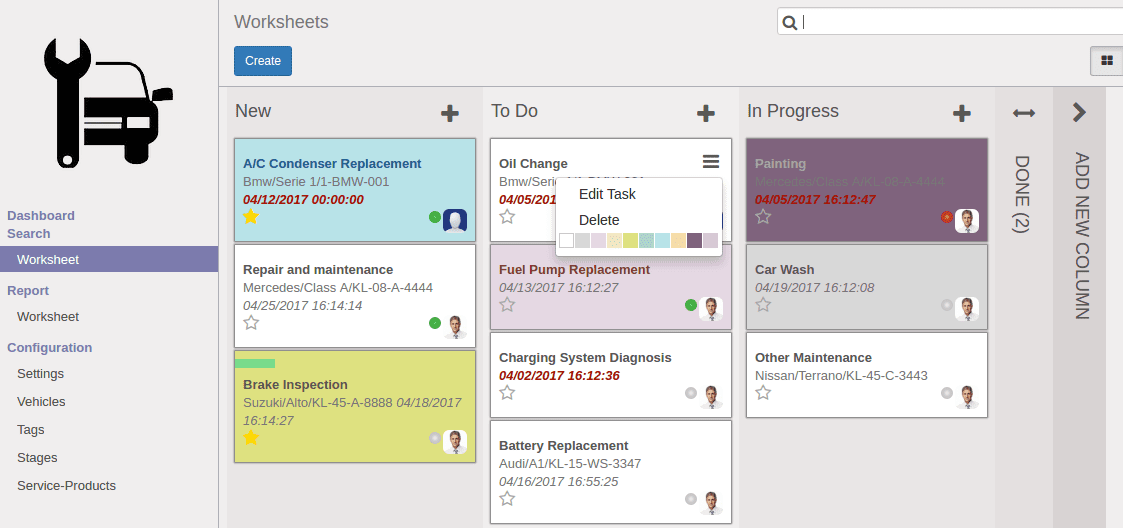Screen dimensions: 1123x528
Task: Click plus icon in To Do column
Action: (x=706, y=113)
